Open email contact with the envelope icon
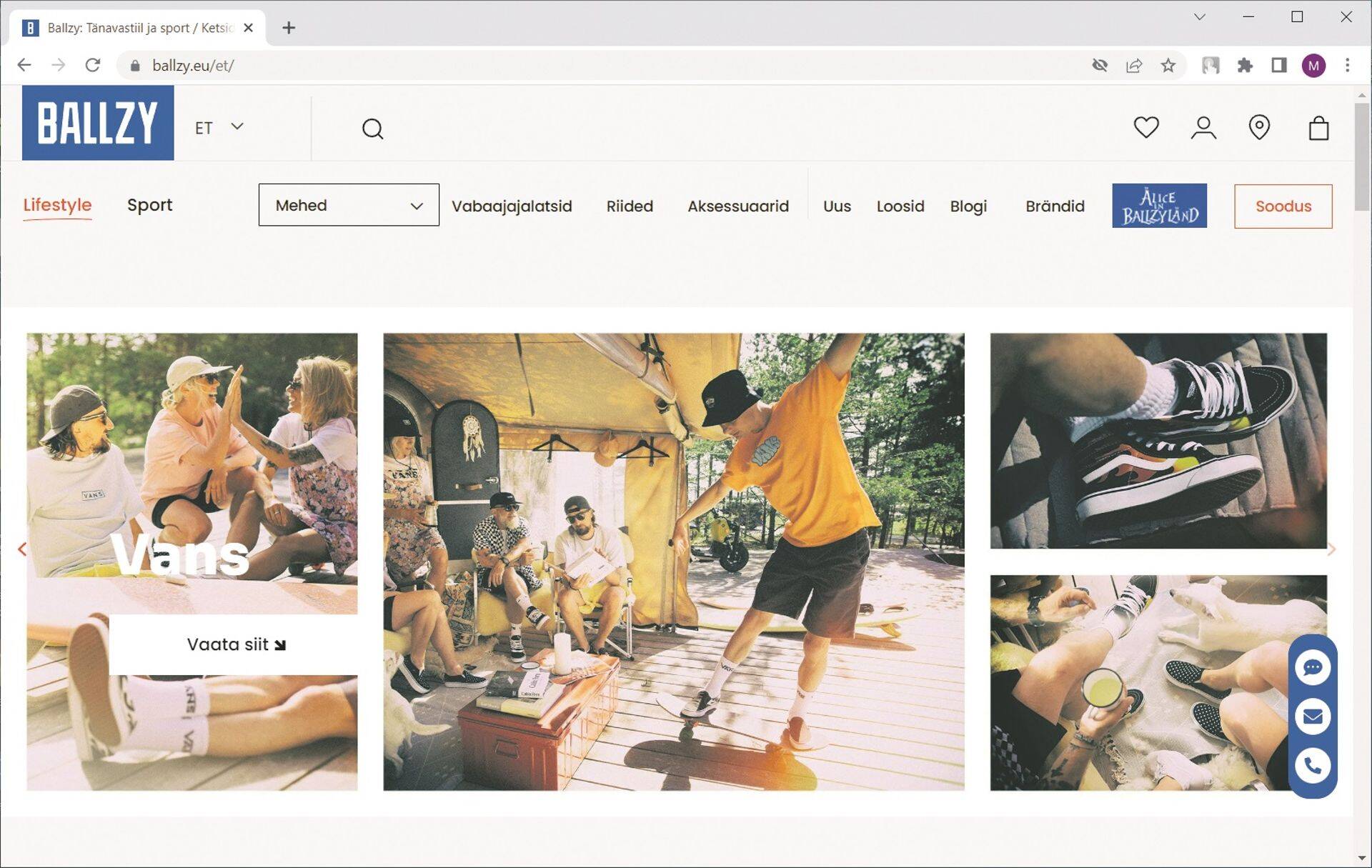The width and height of the screenshot is (1372, 868). 1312,717
